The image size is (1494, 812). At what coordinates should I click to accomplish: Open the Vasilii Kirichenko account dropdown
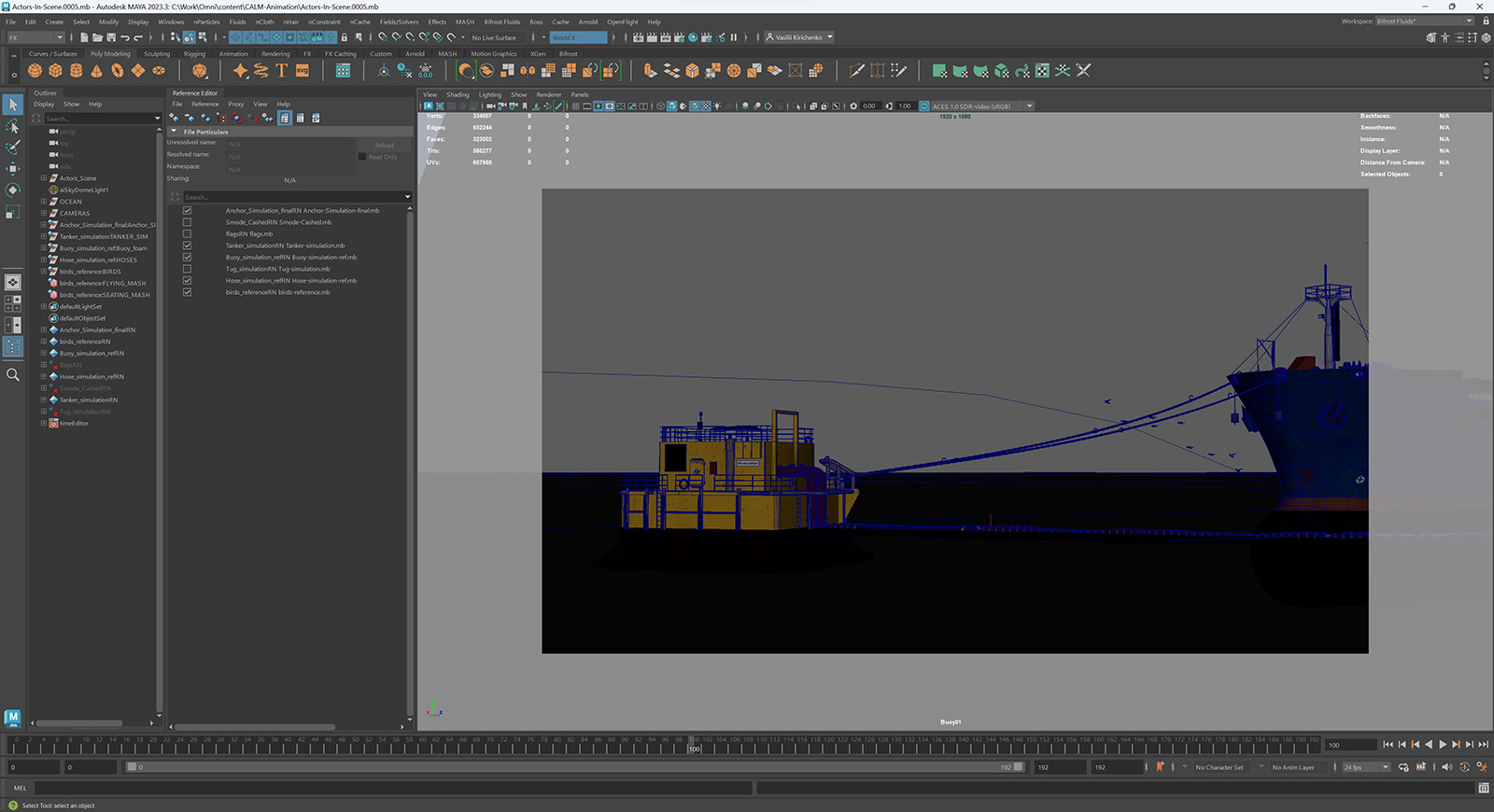(799, 37)
